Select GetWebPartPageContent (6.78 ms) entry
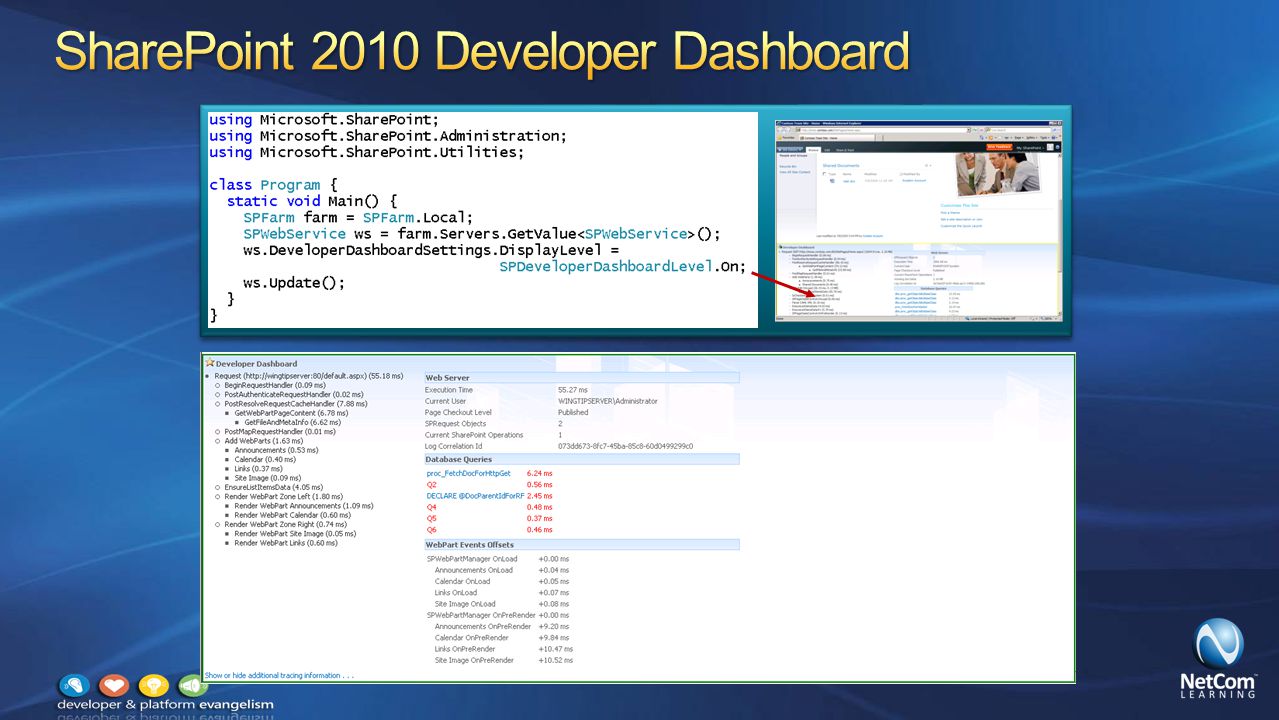1279x720 pixels. click(291, 413)
